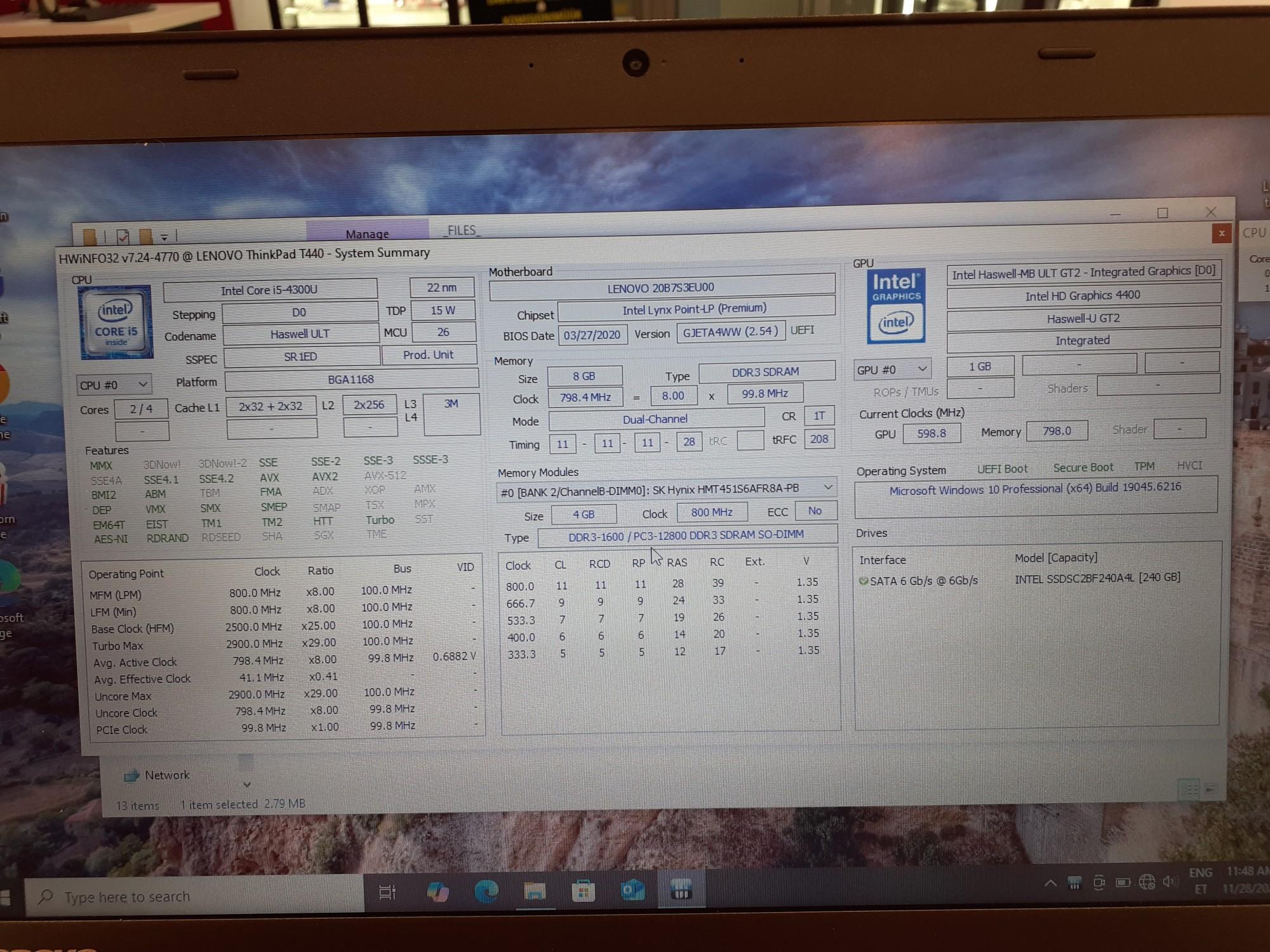
Task: Open File Explorer from the taskbar
Action: pyautogui.click(x=535, y=892)
